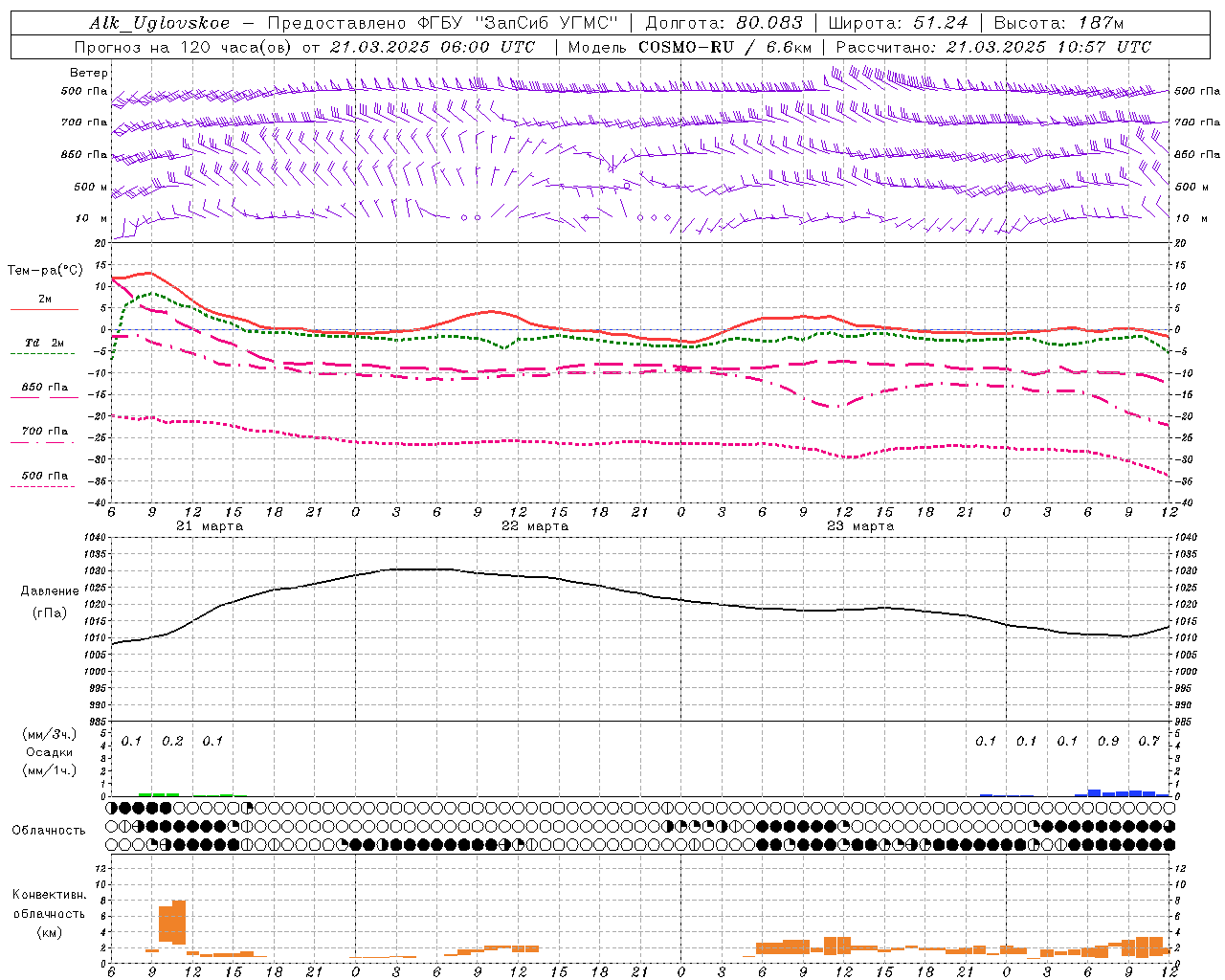Click the '(км)' unit under convective cloudiness
Viewport: 1225px width, 980px height.
coord(49,932)
